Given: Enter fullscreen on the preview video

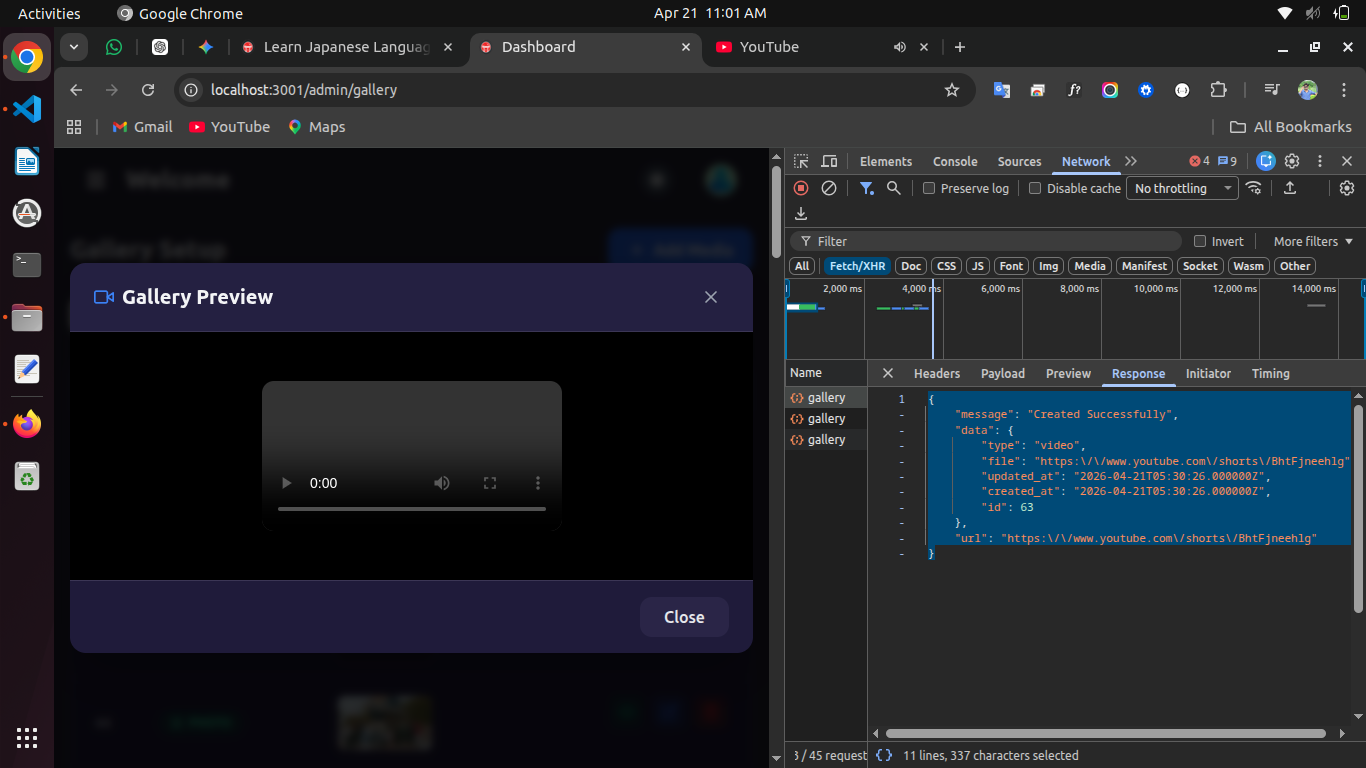Looking at the screenshot, I should pos(490,483).
